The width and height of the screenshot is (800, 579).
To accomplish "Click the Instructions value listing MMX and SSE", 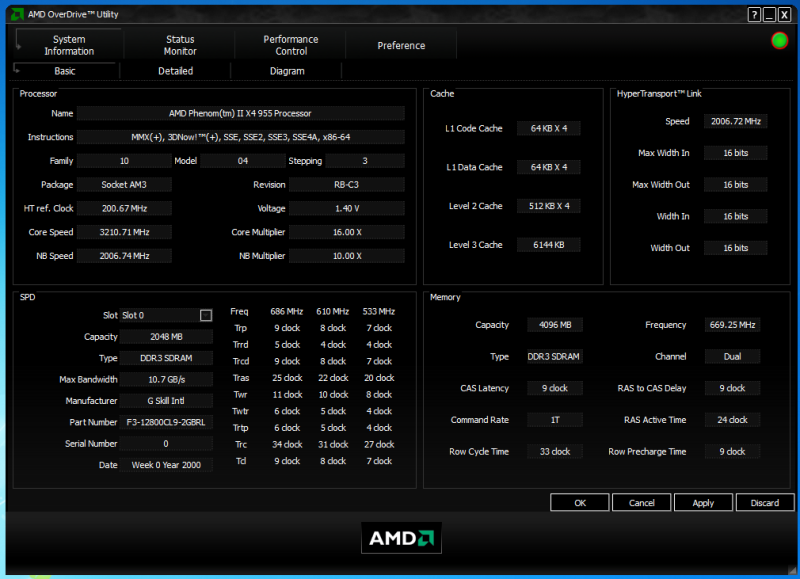I will tap(240, 137).
